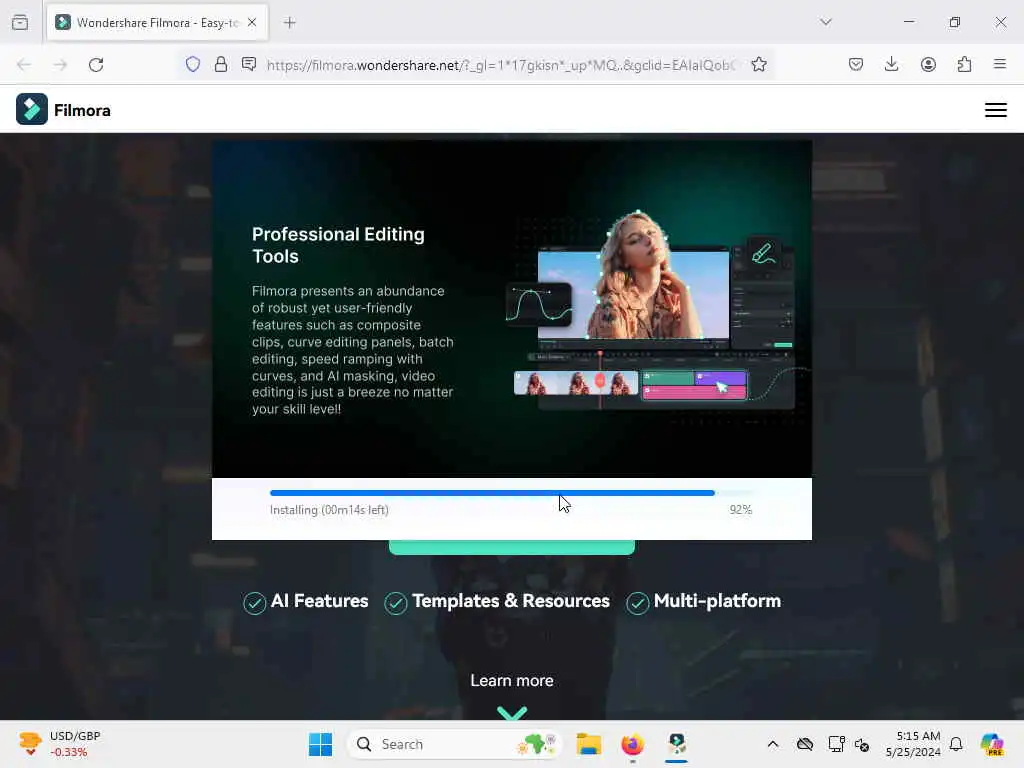The image size is (1024, 768).
Task: Focus the URL address bar
Action: (501, 65)
